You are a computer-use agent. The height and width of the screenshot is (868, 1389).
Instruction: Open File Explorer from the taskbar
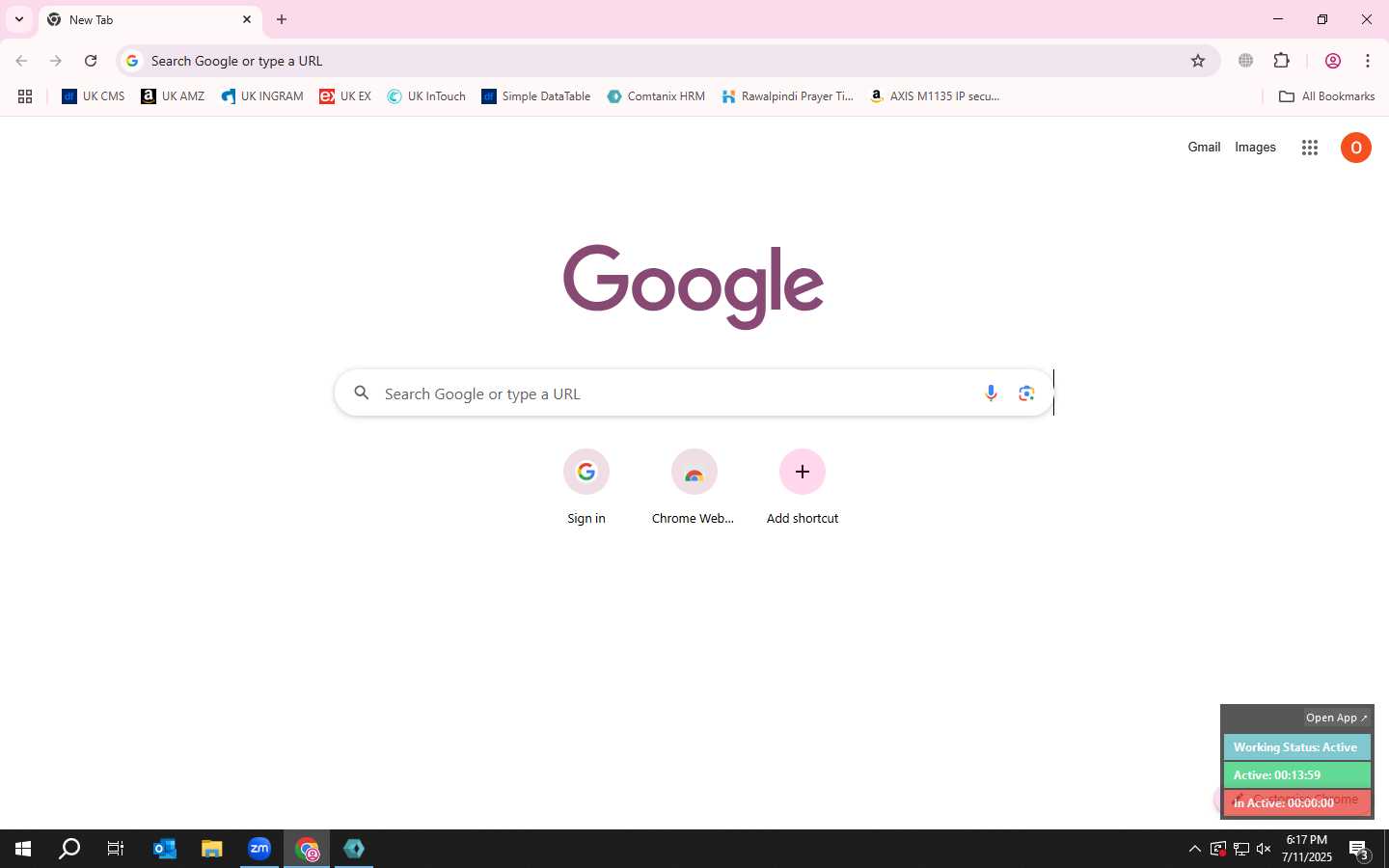212,849
